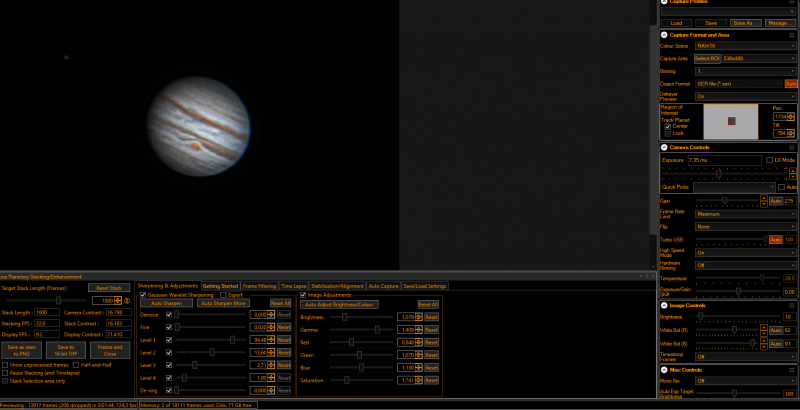Open the Output Format dropdown
The image size is (800, 410).
739,84
